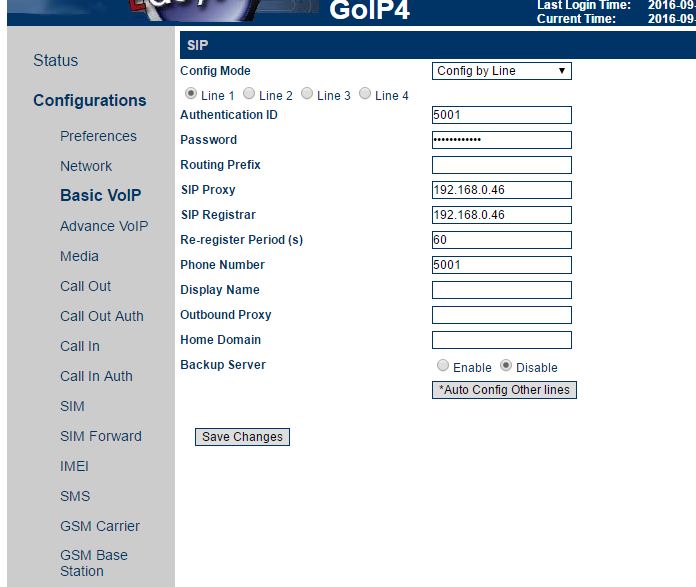Navigate to SIM Forward settings
The image size is (696, 587).
[x=101, y=436]
